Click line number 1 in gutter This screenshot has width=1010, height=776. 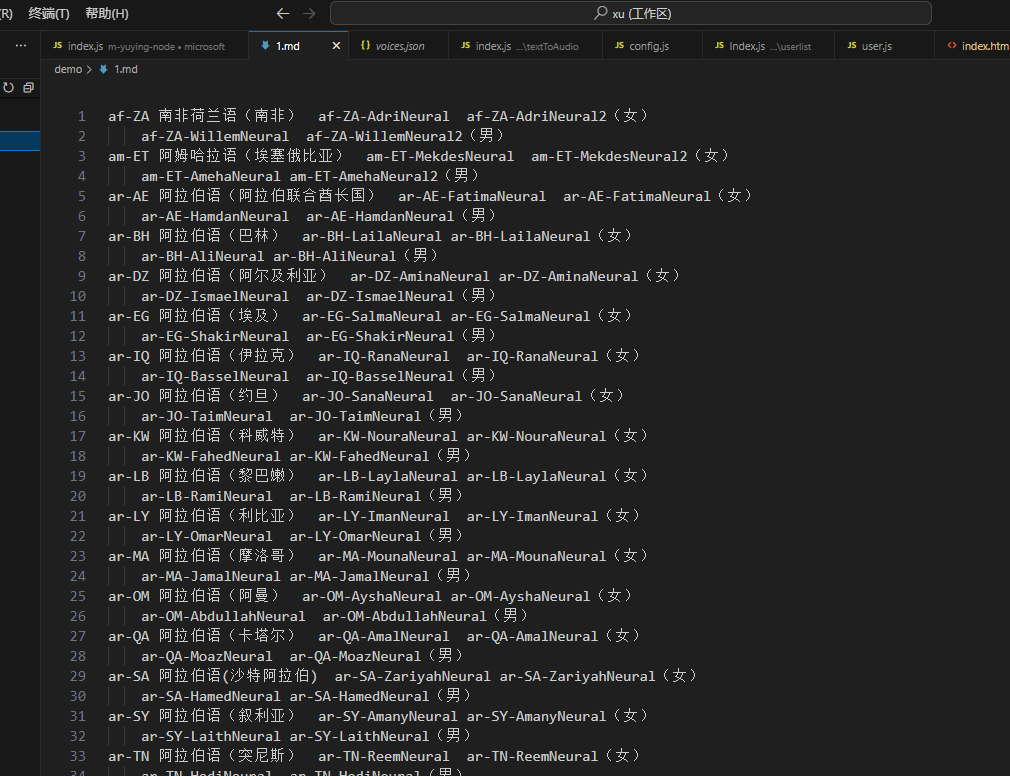(82, 117)
